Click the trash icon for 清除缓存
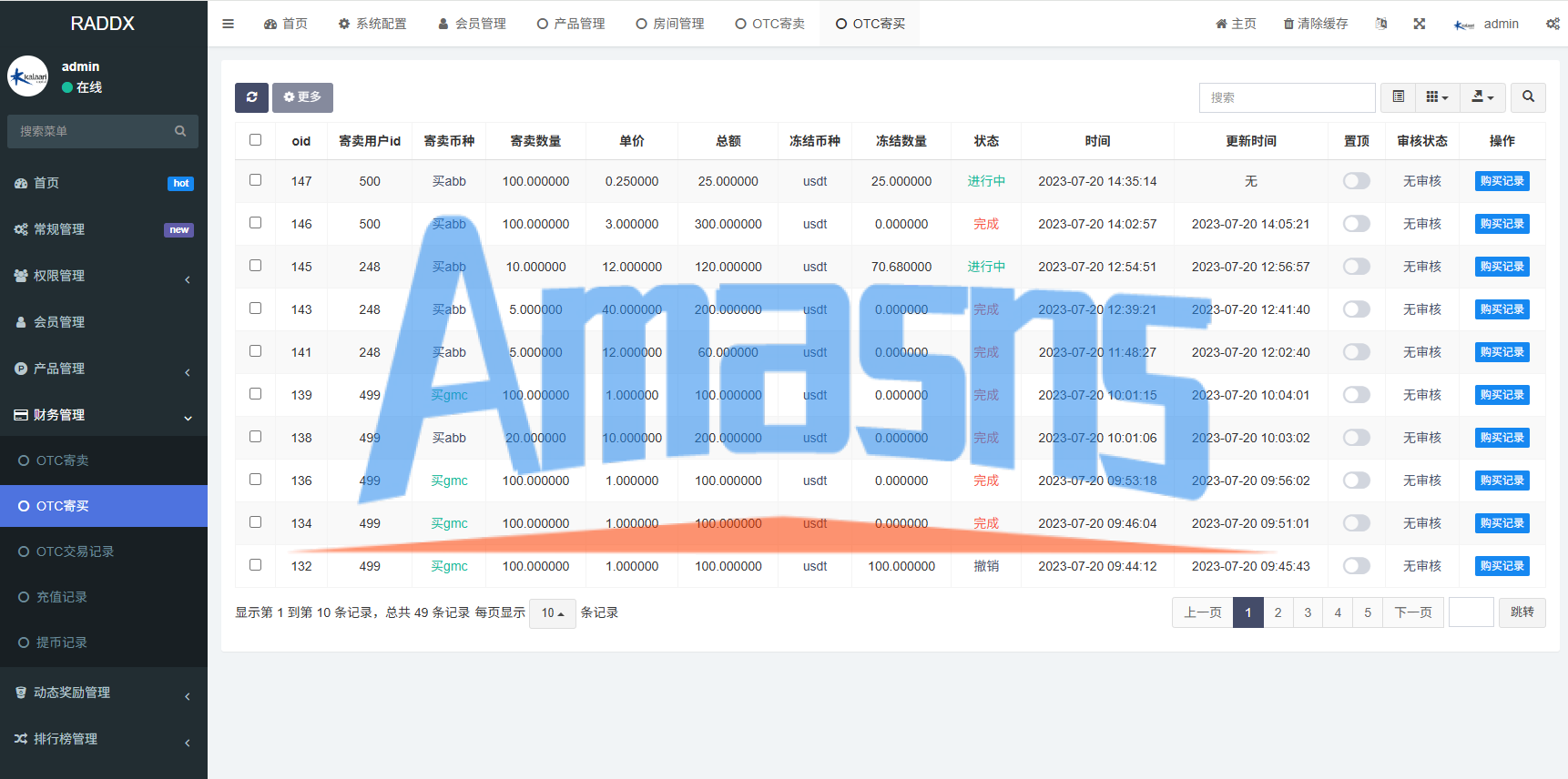This screenshot has width=1568, height=779. coord(1288,24)
